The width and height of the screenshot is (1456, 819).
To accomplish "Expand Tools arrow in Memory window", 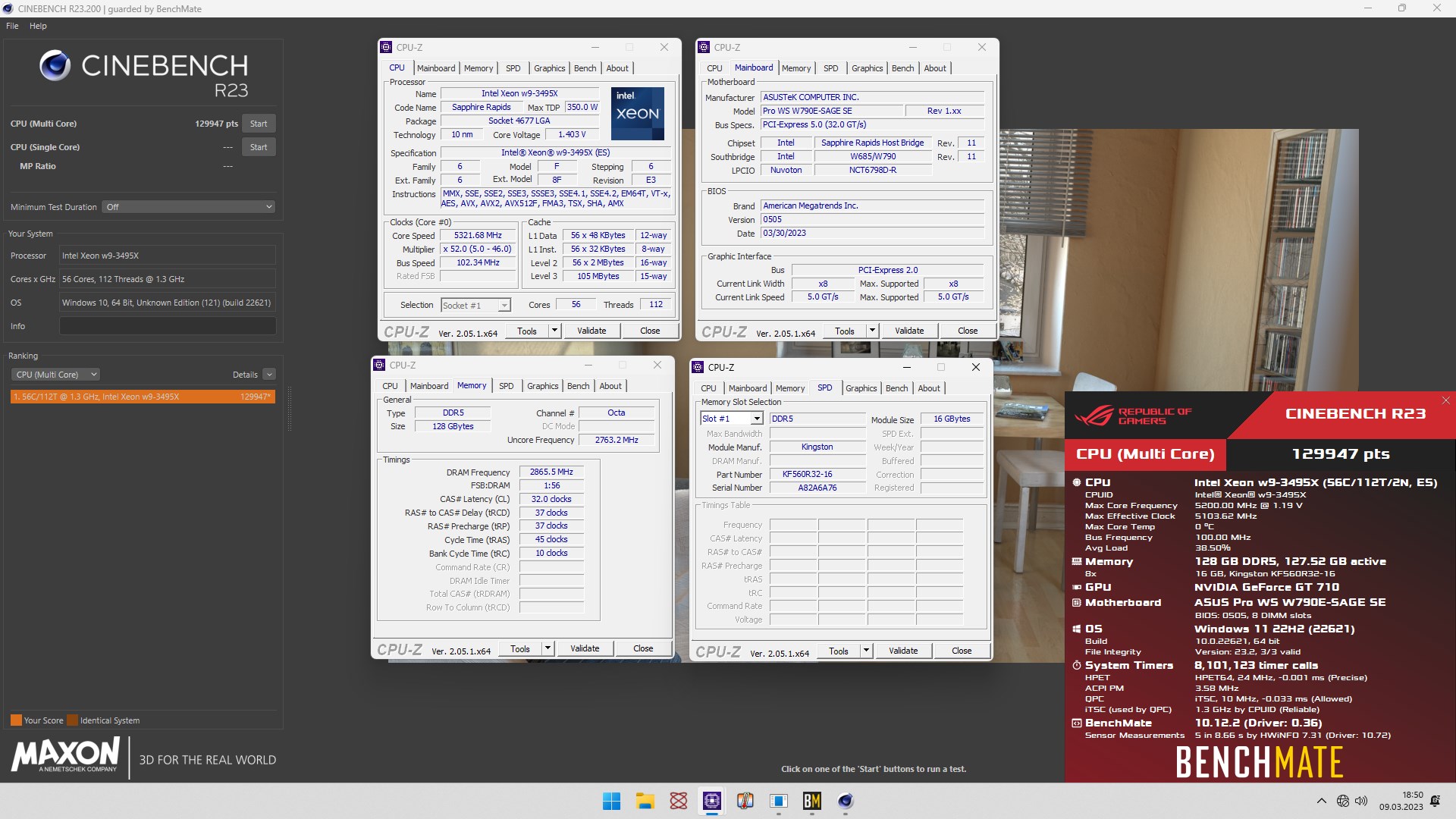I will (x=548, y=648).
